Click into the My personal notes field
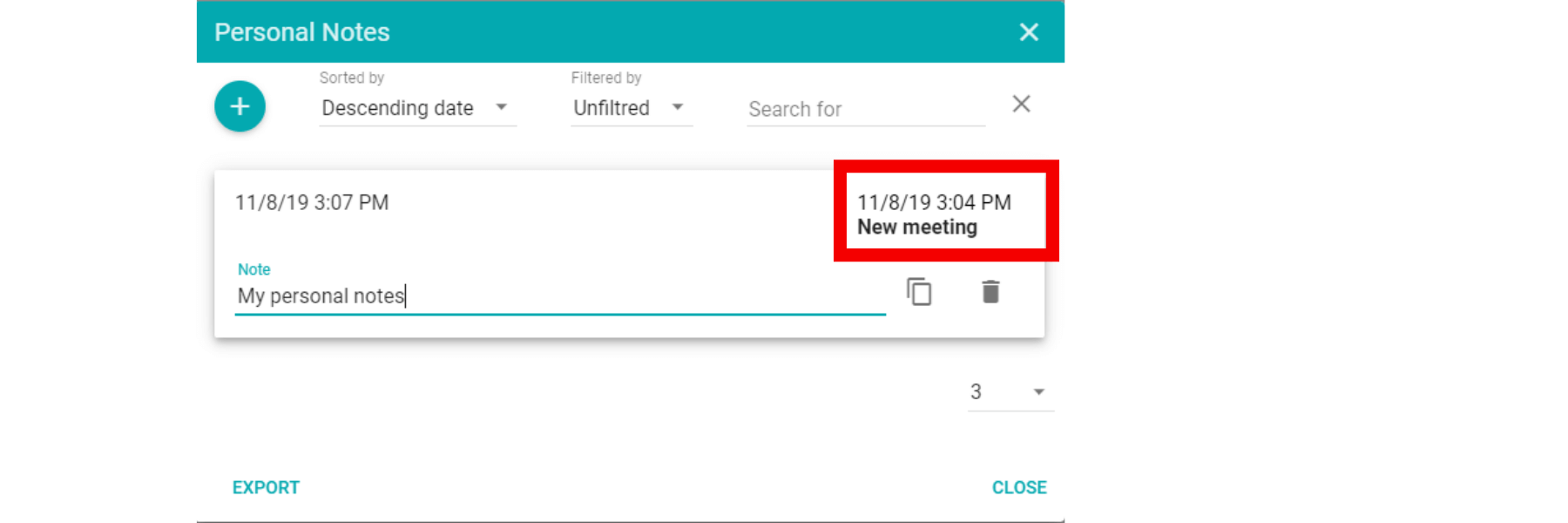Screen dimensions: 1568x523 tap(560, 296)
